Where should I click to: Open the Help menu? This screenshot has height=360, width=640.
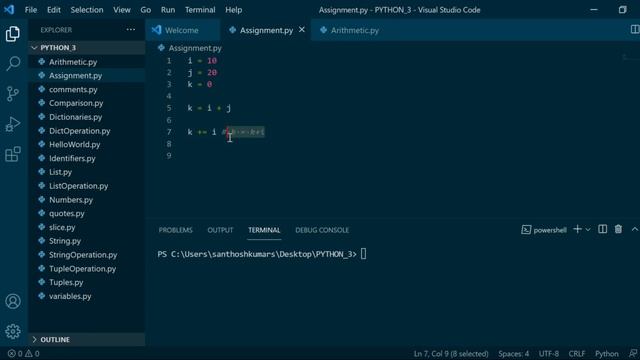click(x=233, y=10)
